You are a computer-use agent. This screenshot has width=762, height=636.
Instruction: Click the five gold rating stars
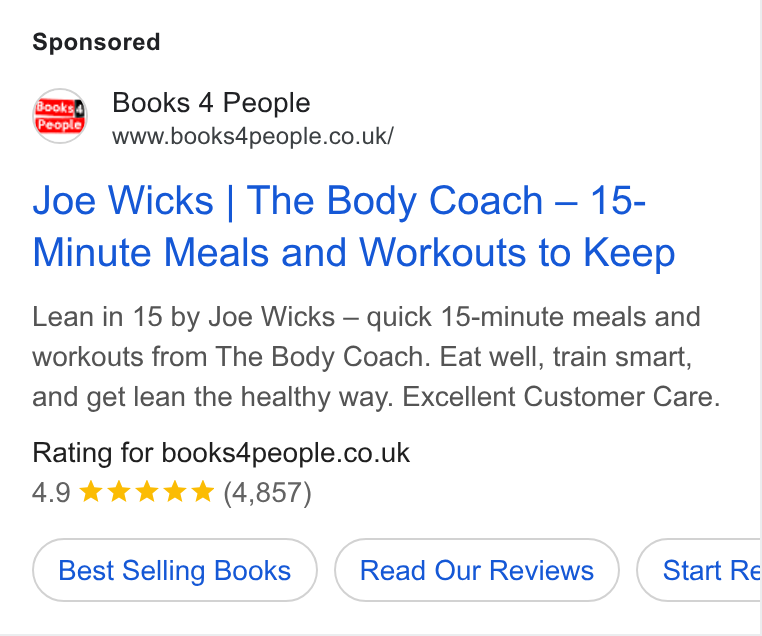pyautogui.click(x=146, y=491)
